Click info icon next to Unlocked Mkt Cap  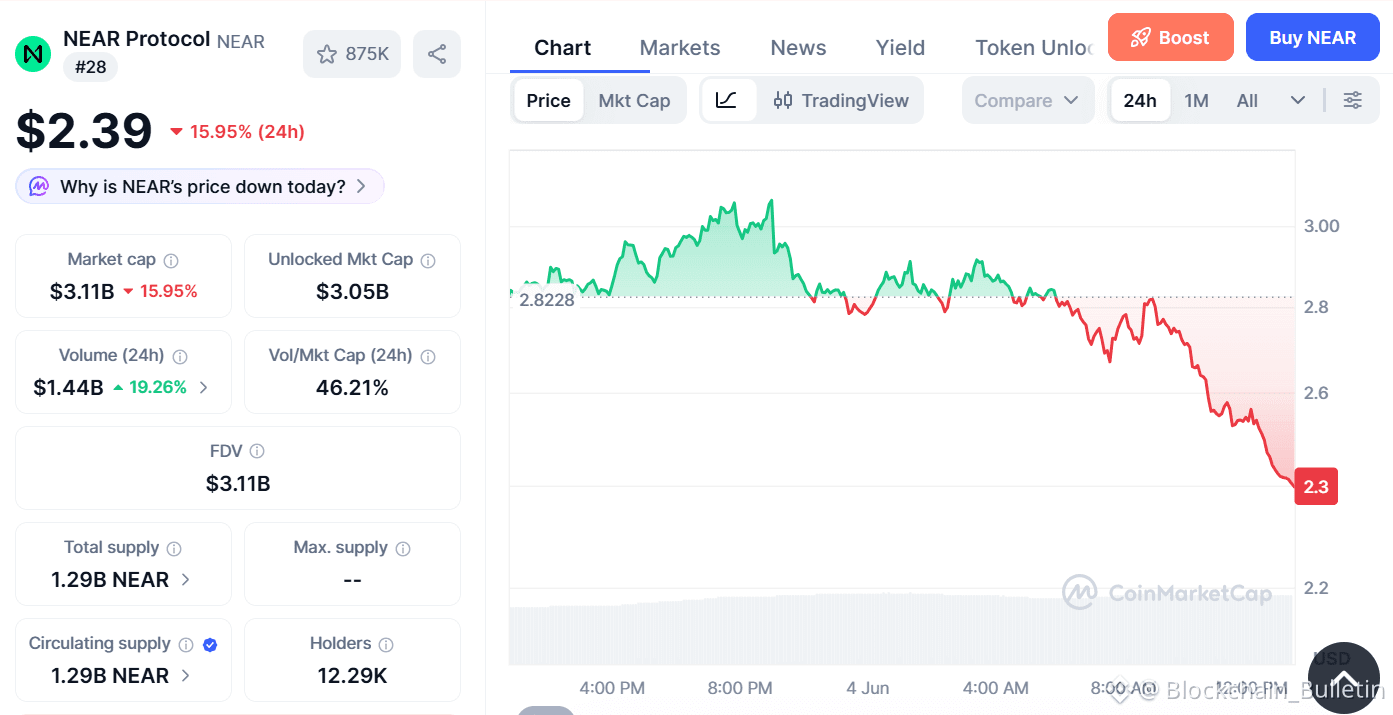(428, 260)
